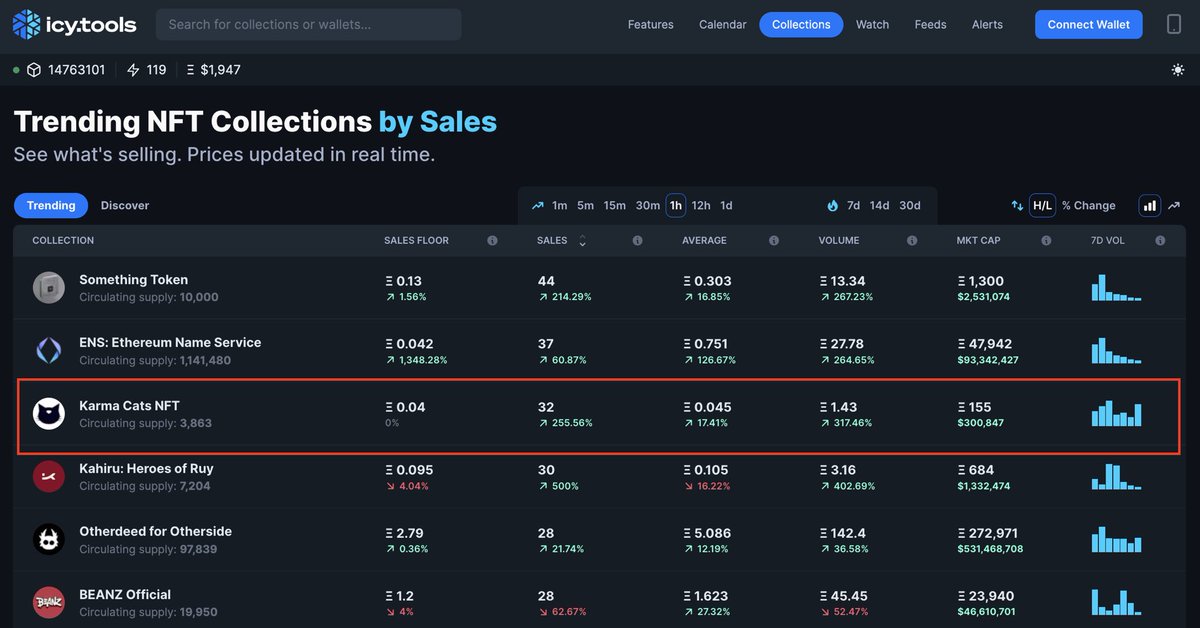Click BEANZ Official avatar
Viewport: 1200px width, 628px height.
49,602
